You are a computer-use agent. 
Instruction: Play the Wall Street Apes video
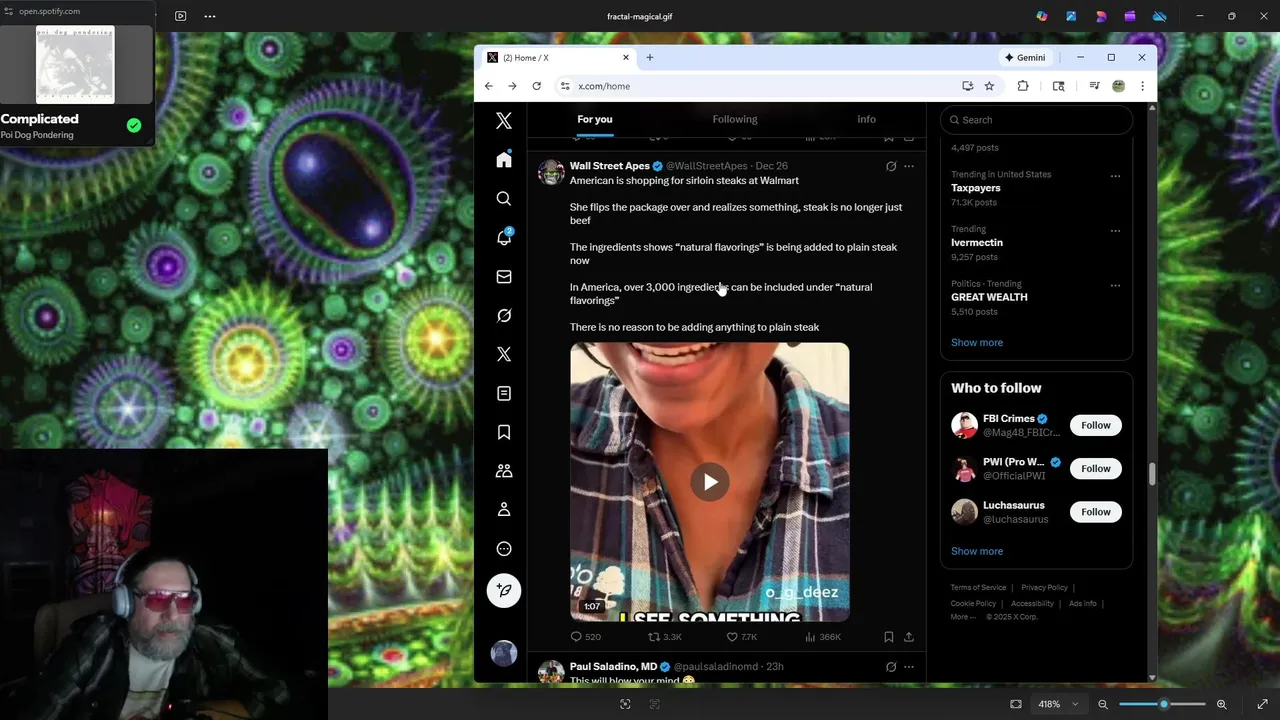(710, 482)
